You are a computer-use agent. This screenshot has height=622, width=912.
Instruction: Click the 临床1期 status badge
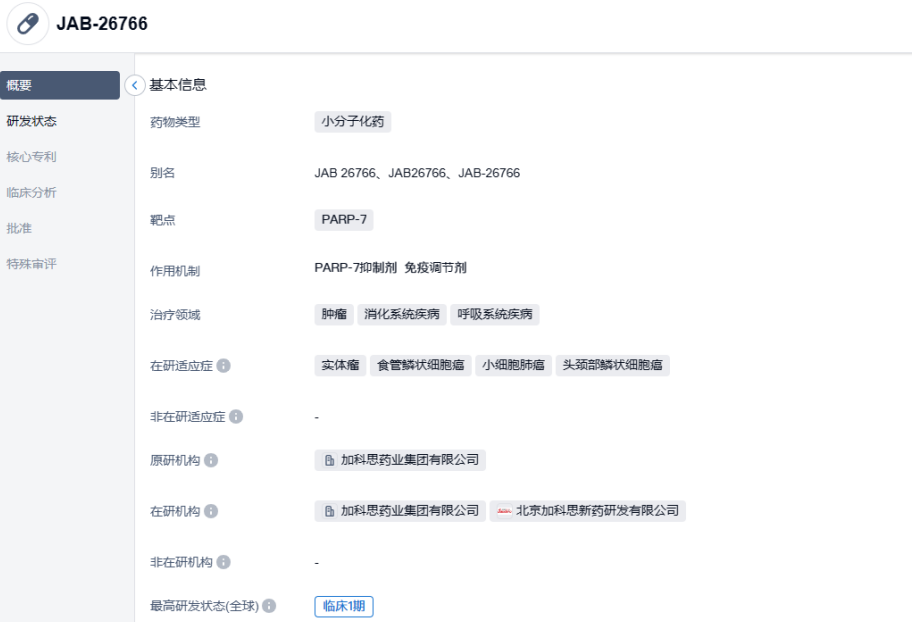[343, 606]
